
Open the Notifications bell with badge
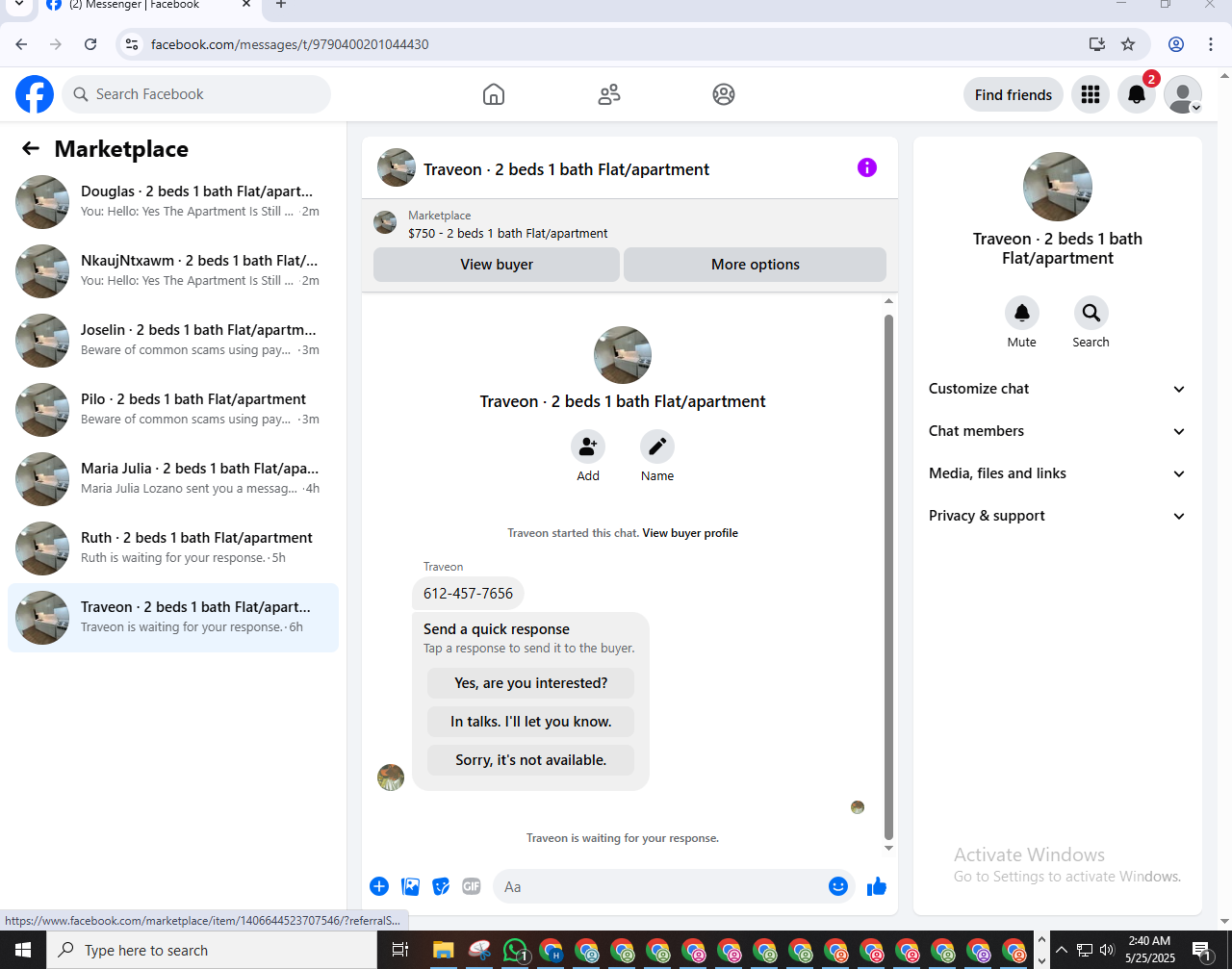[x=1137, y=94]
